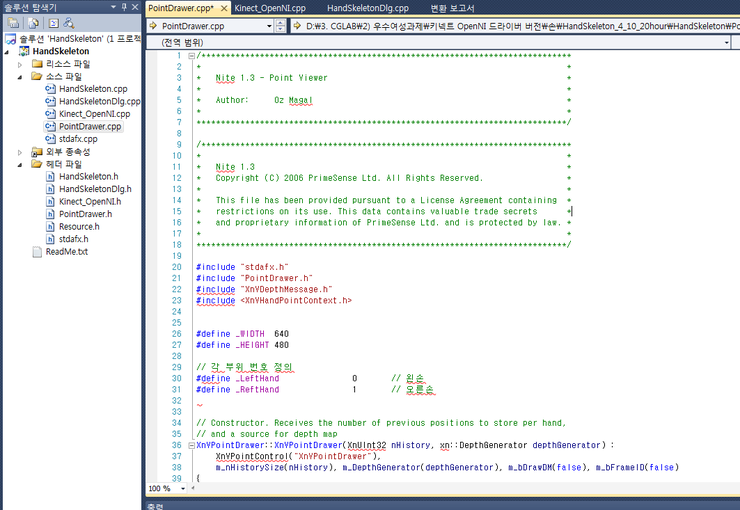Select HandSkeletonDlg.h header file
The height and width of the screenshot is (510, 740).
(x=95, y=189)
